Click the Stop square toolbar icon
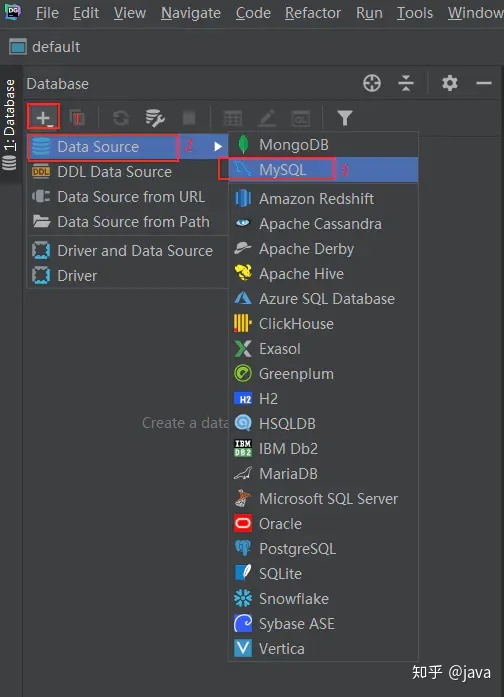This screenshot has height=697, width=504. pyautogui.click(x=189, y=118)
